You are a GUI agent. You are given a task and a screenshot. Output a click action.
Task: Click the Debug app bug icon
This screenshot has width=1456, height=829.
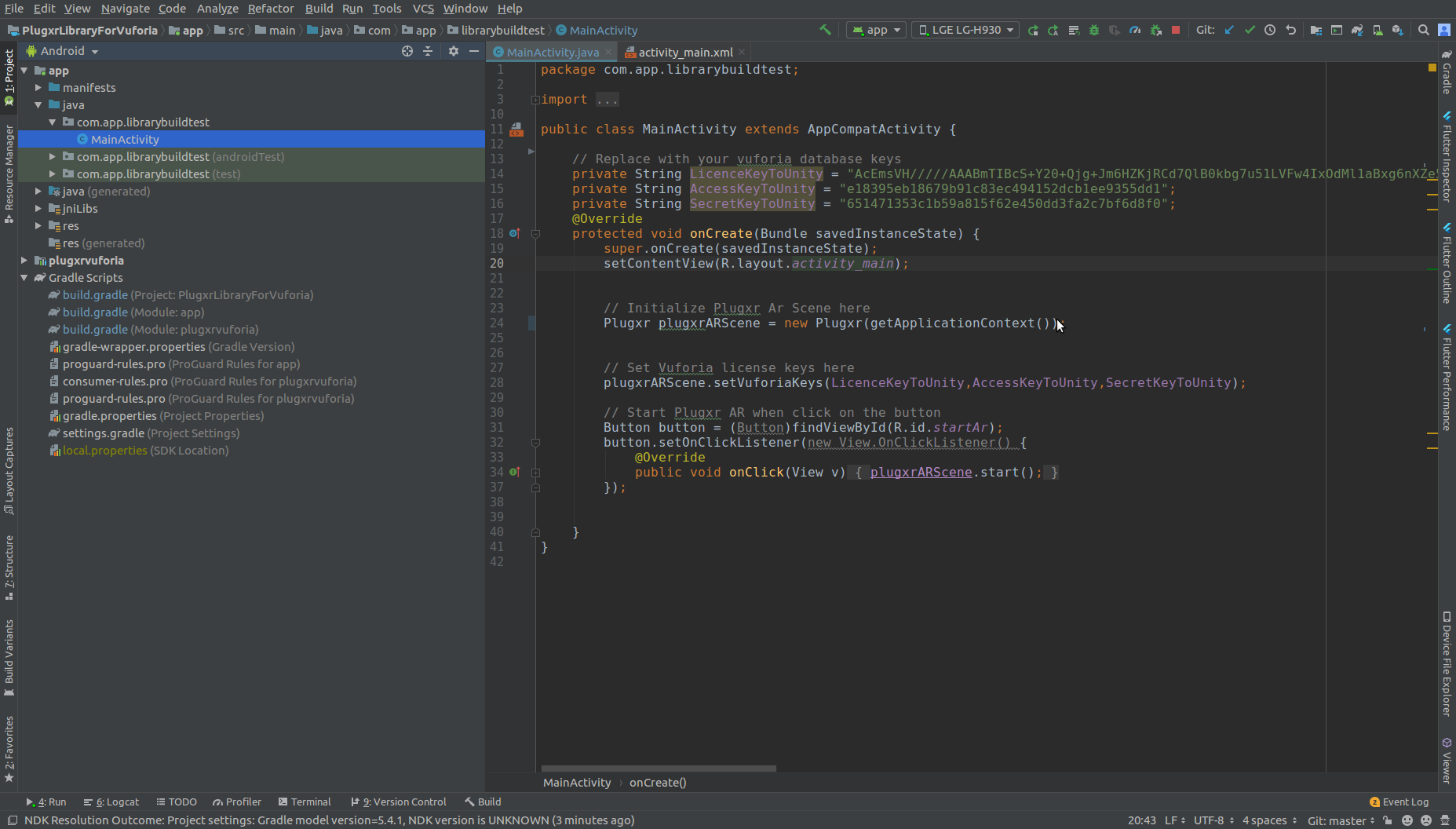(x=1094, y=30)
